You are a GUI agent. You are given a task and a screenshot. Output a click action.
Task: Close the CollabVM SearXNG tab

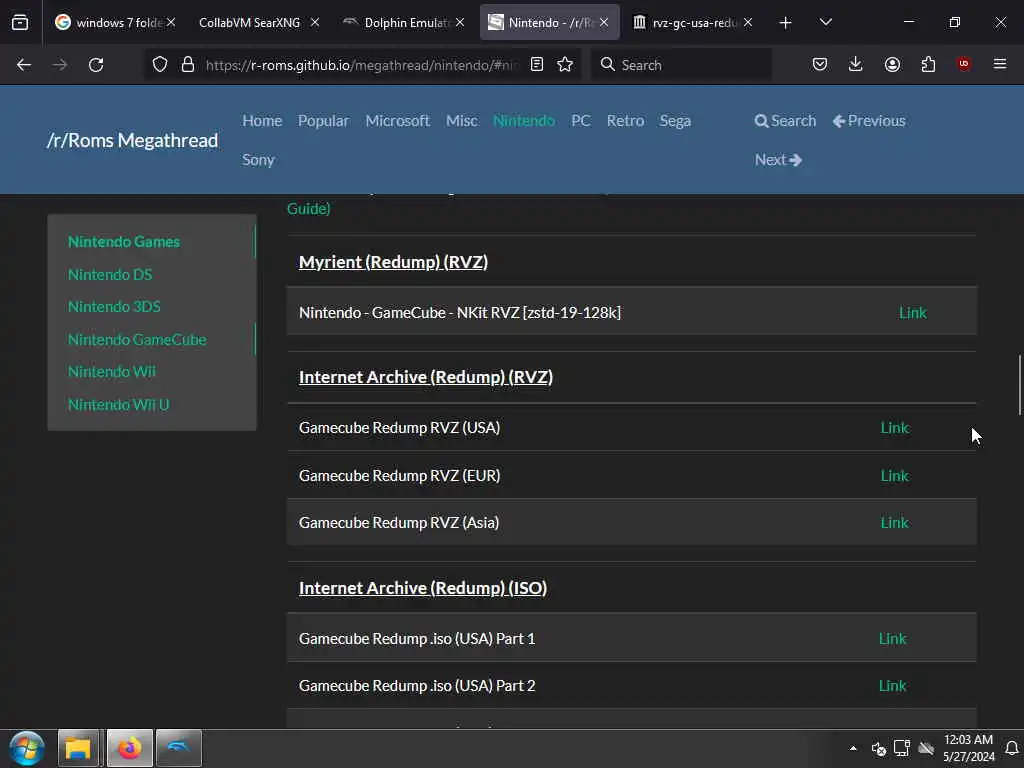click(315, 22)
